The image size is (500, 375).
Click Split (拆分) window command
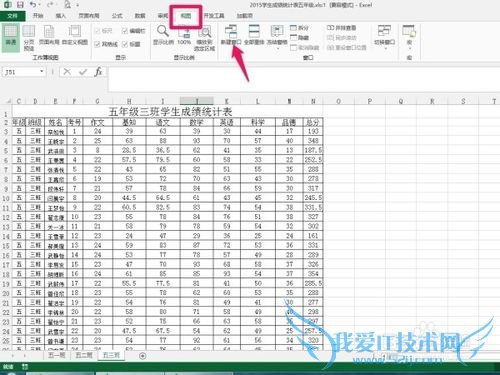[299, 28]
